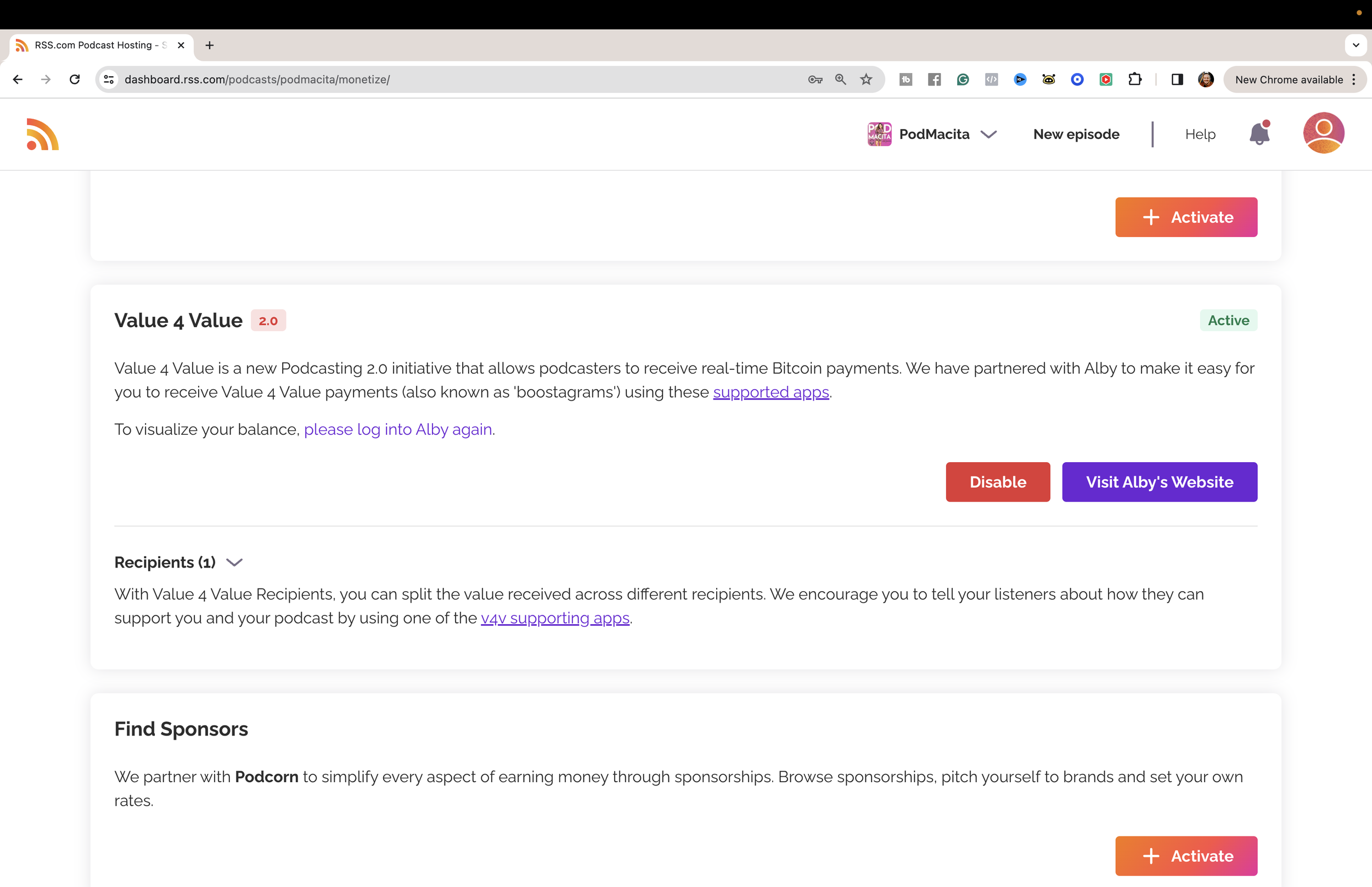The width and height of the screenshot is (1372, 887).
Task: Click please log into Alby again link
Action: pyautogui.click(x=398, y=430)
